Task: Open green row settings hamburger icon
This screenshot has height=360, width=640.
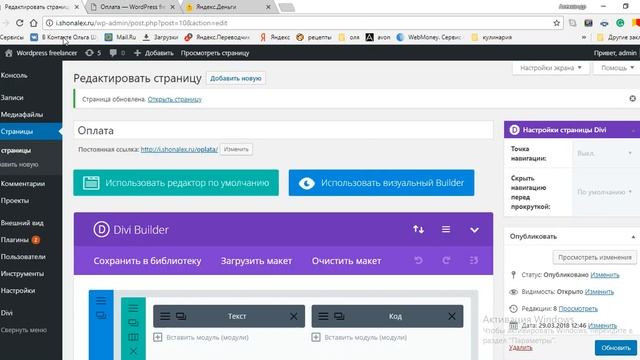Action: coord(133,308)
